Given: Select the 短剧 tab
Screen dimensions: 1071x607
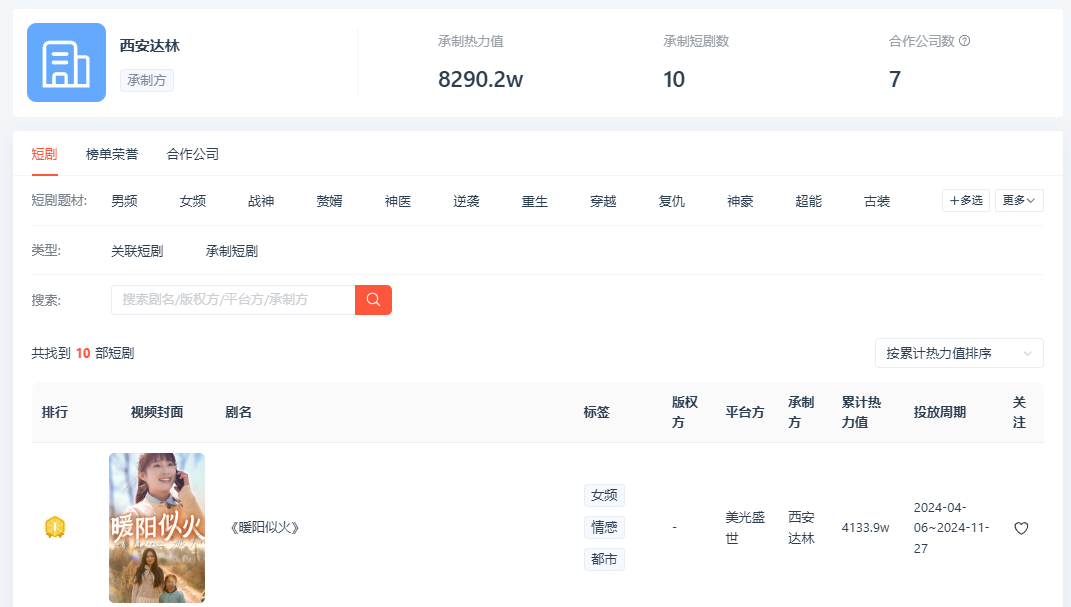Looking at the screenshot, I should [x=44, y=154].
